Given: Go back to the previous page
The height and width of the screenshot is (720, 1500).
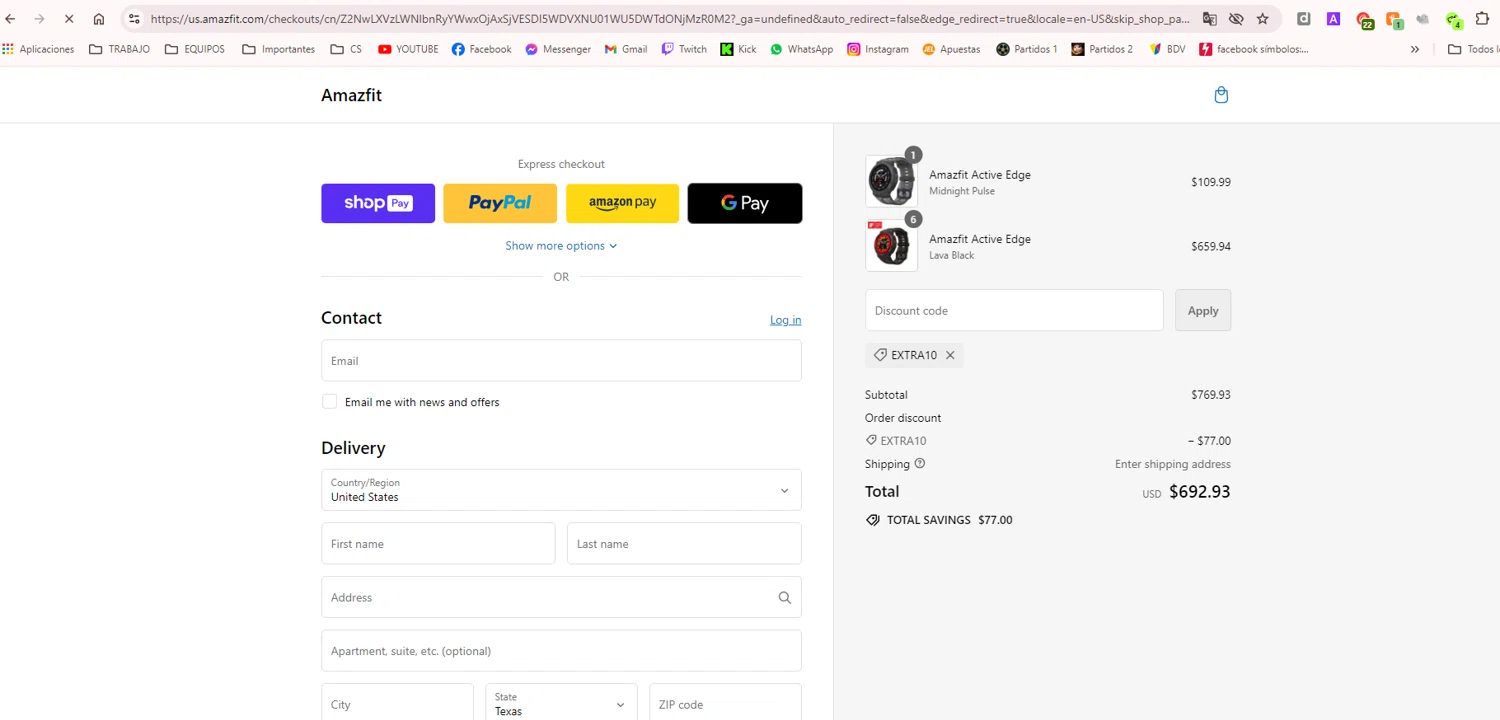Looking at the screenshot, I should [x=11, y=19].
